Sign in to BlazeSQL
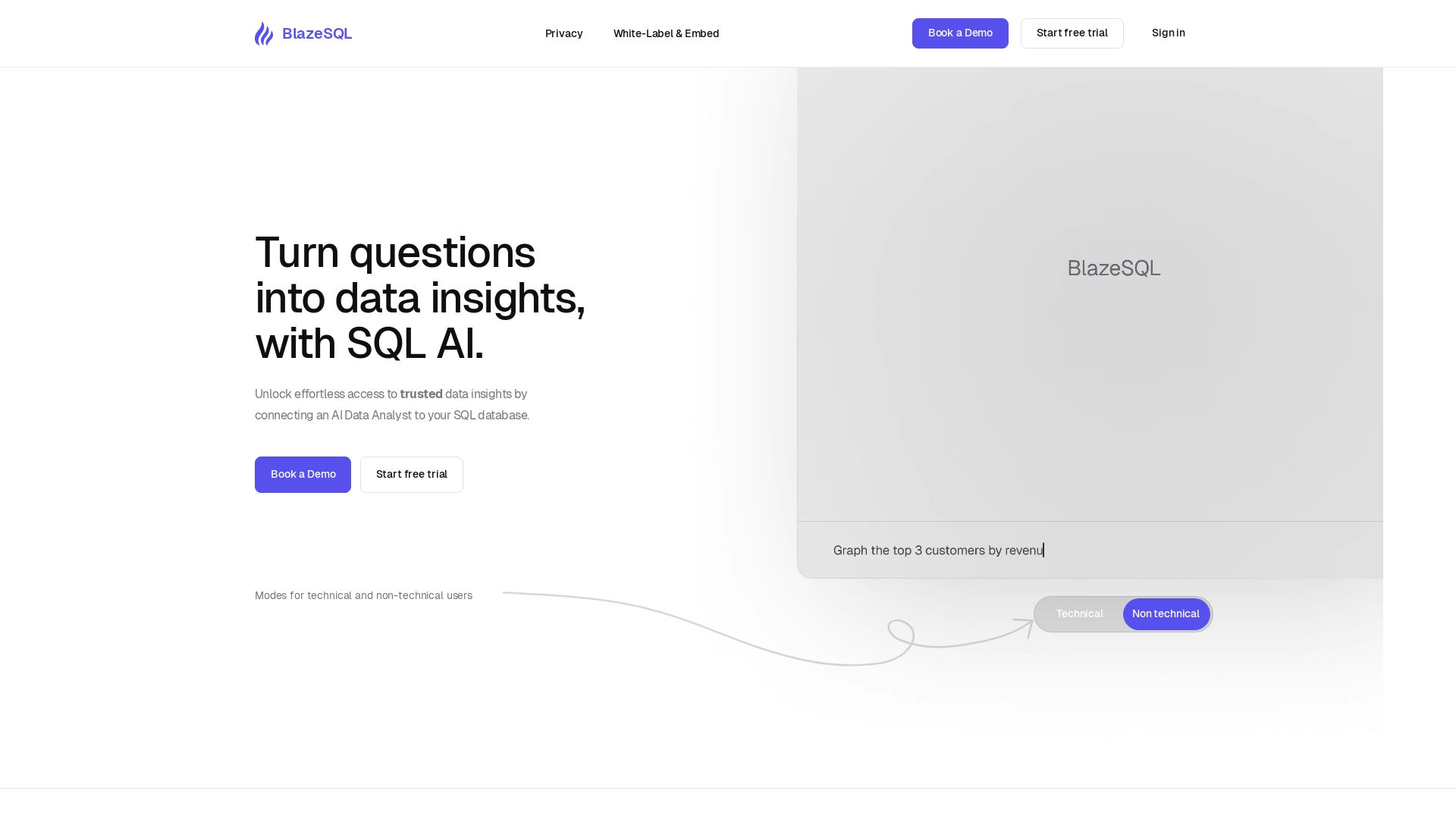The image size is (1456, 819). [x=1168, y=33]
